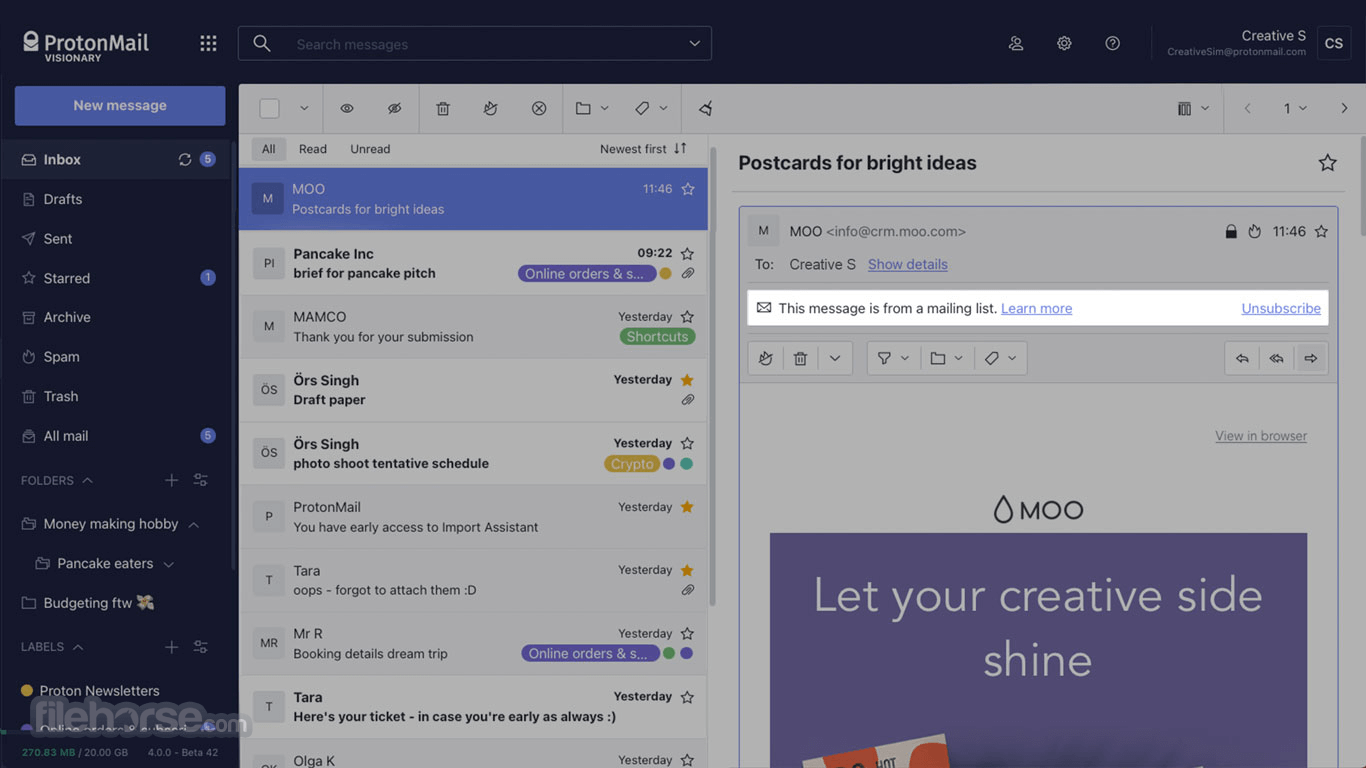Unstar the Draft paper message

tap(687, 380)
